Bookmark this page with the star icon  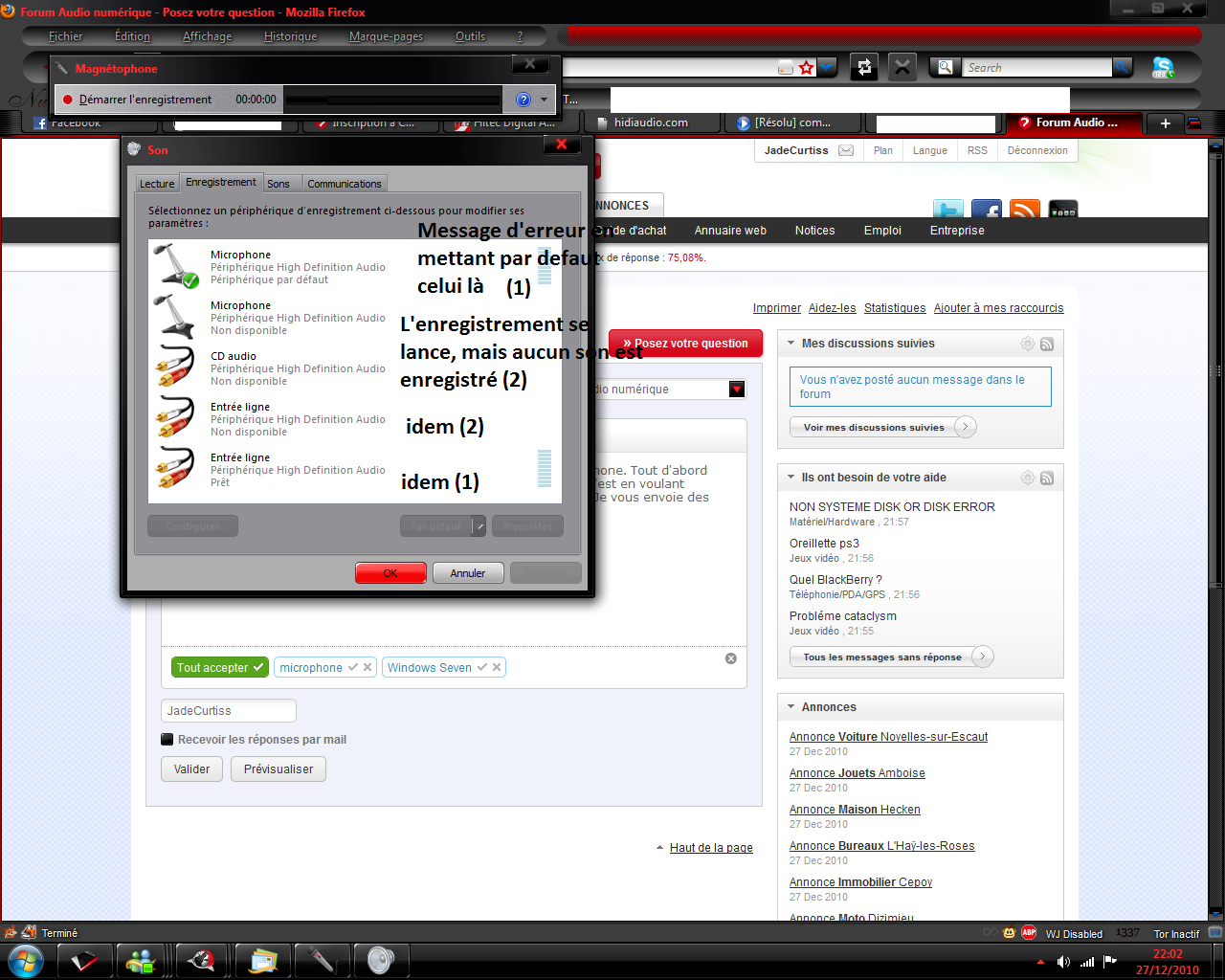coord(807,68)
